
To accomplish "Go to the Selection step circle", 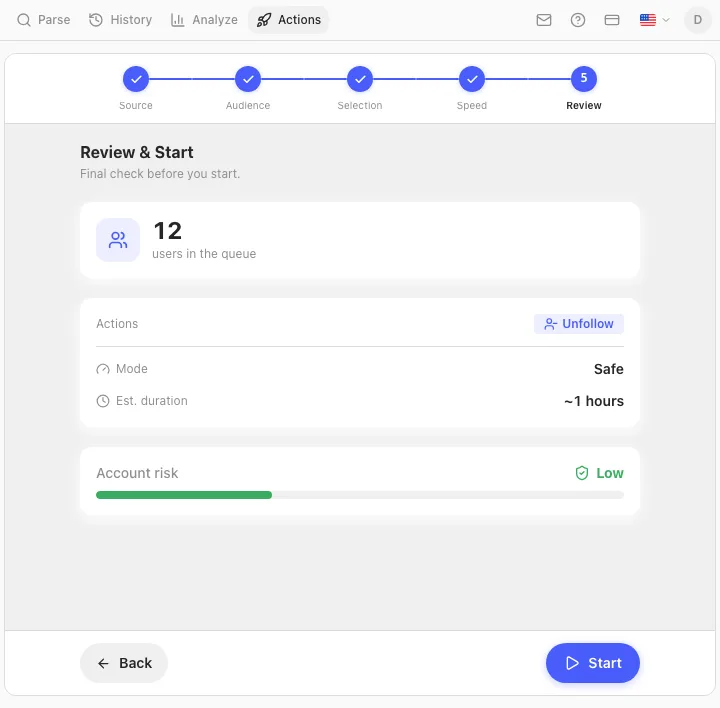I will [x=360, y=79].
